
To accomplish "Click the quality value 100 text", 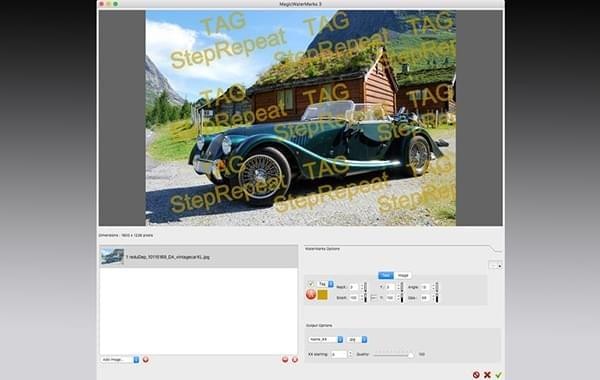I will point(422,354).
